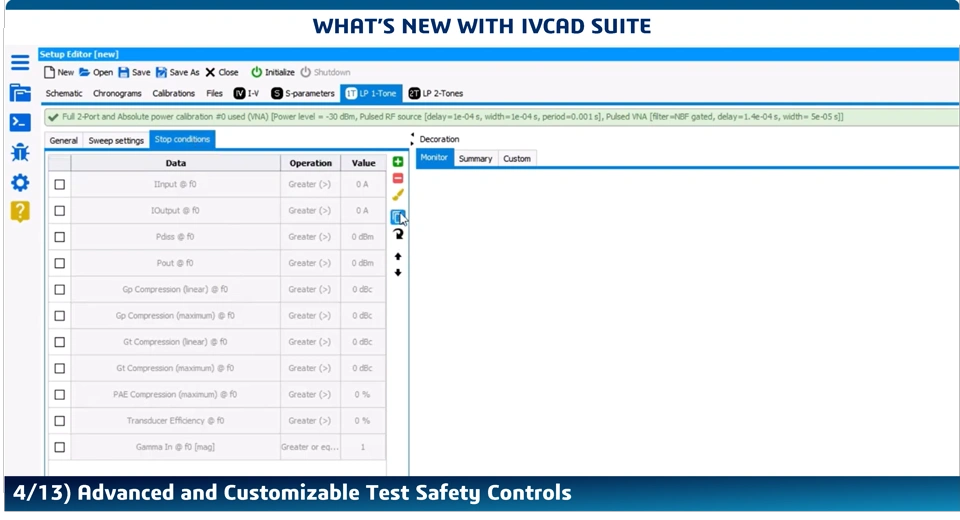Open the Operation dropdown for IOutput row
This screenshot has width=960, height=520.
tap(310, 211)
